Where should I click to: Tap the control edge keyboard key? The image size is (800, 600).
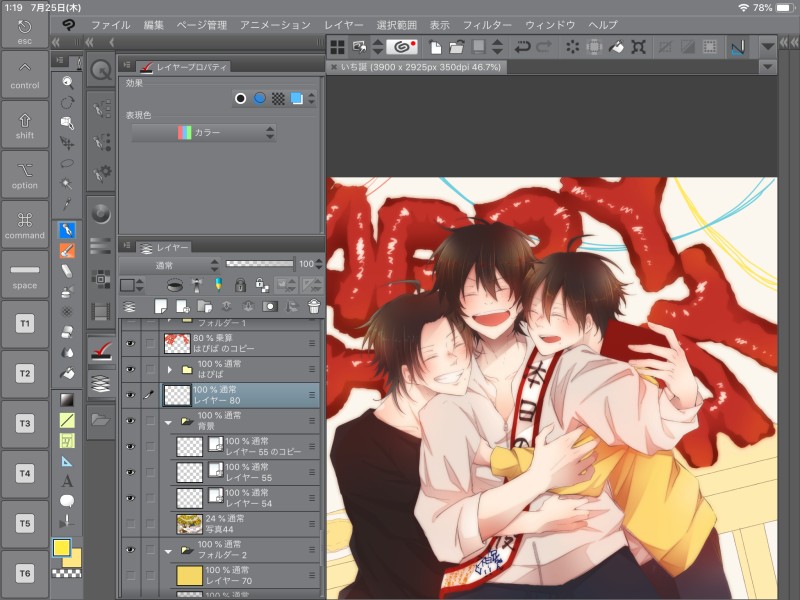pyautogui.click(x=24, y=74)
